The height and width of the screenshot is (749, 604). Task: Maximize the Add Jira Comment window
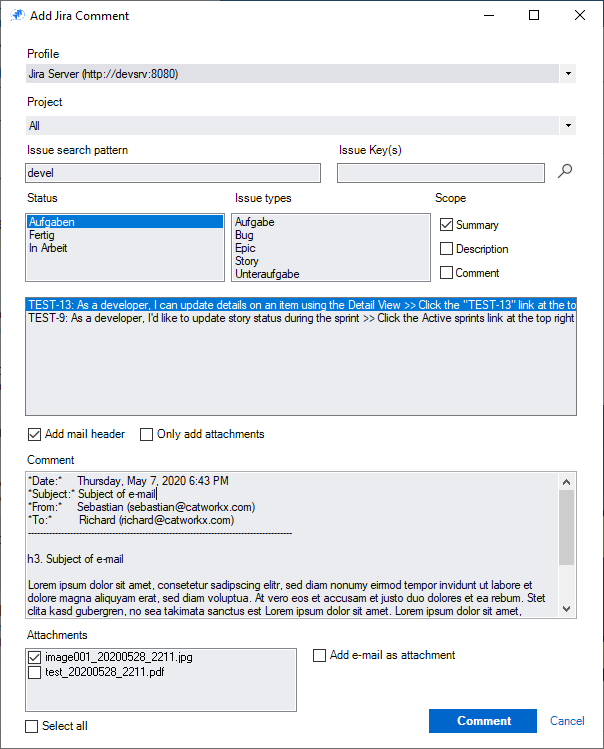pos(534,16)
